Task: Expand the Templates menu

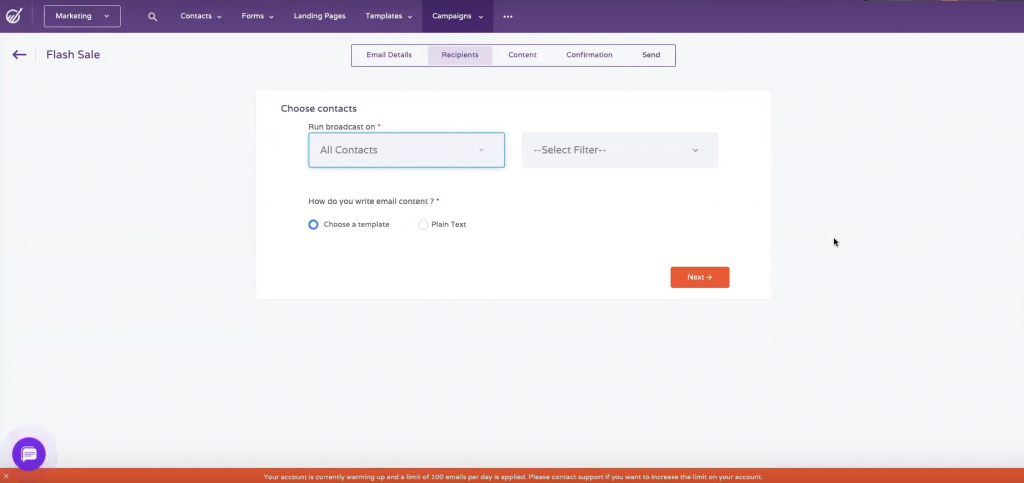Action: click(389, 17)
